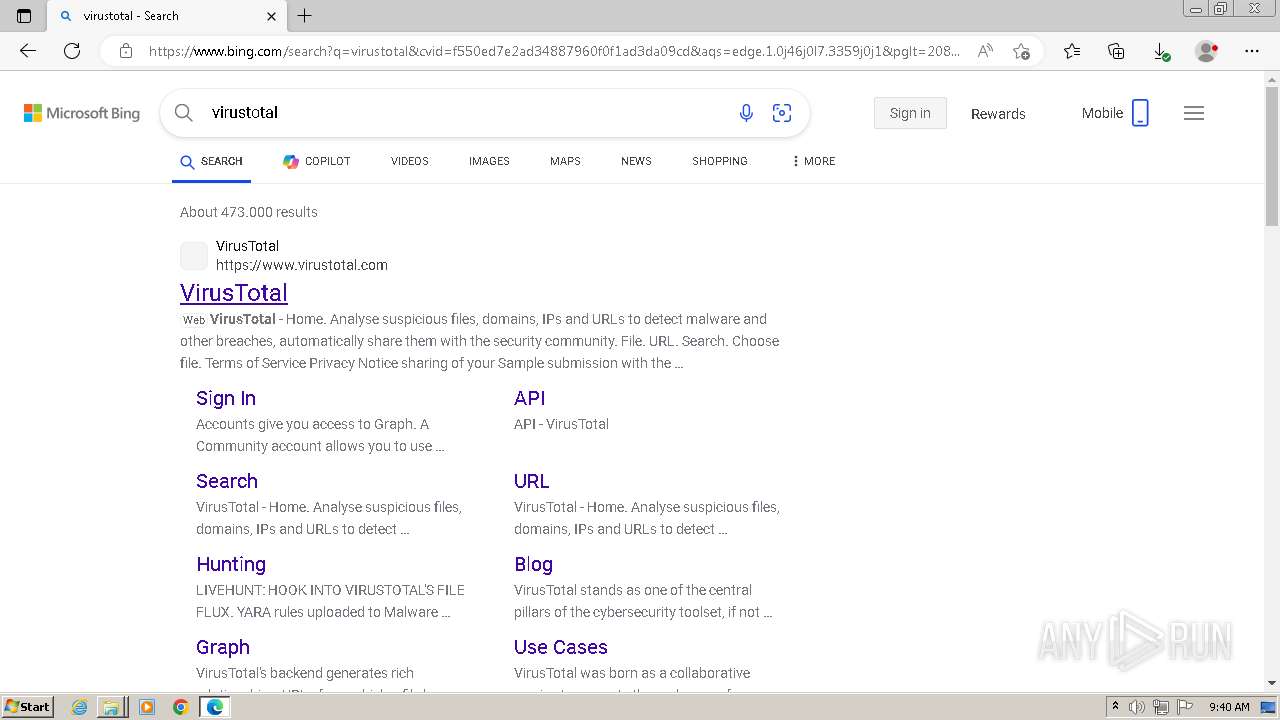Switch to the IMAGES tab
Viewport: 1280px width, 720px height.
[489, 161]
